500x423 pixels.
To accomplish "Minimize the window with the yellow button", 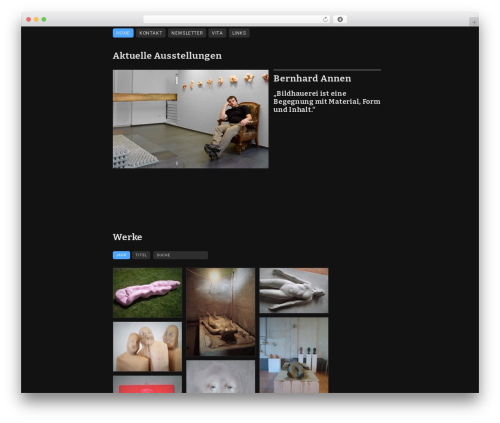I will (x=36, y=19).
